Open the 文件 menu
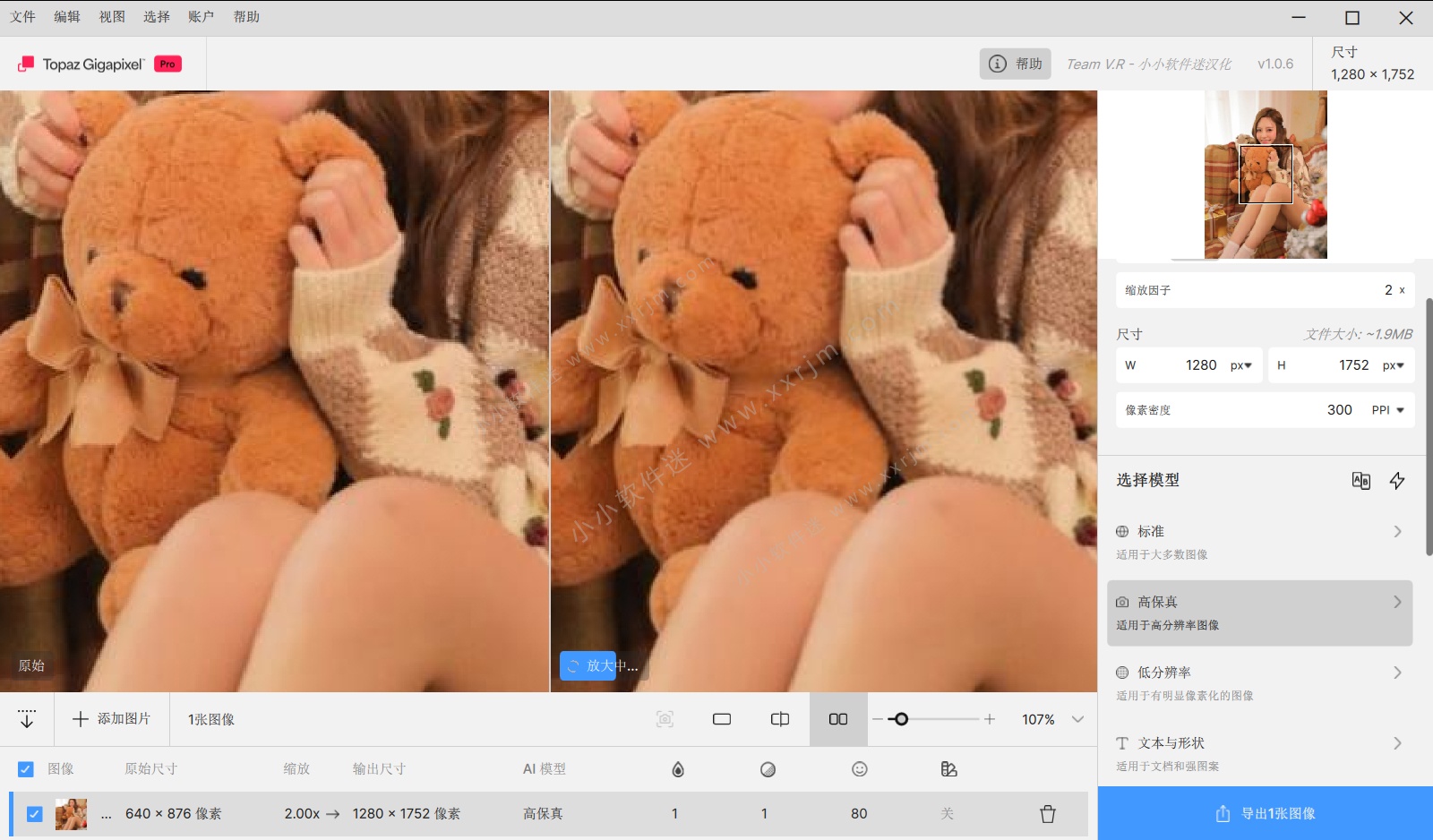Screen dimensions: 1433x840 click(22, 16)
